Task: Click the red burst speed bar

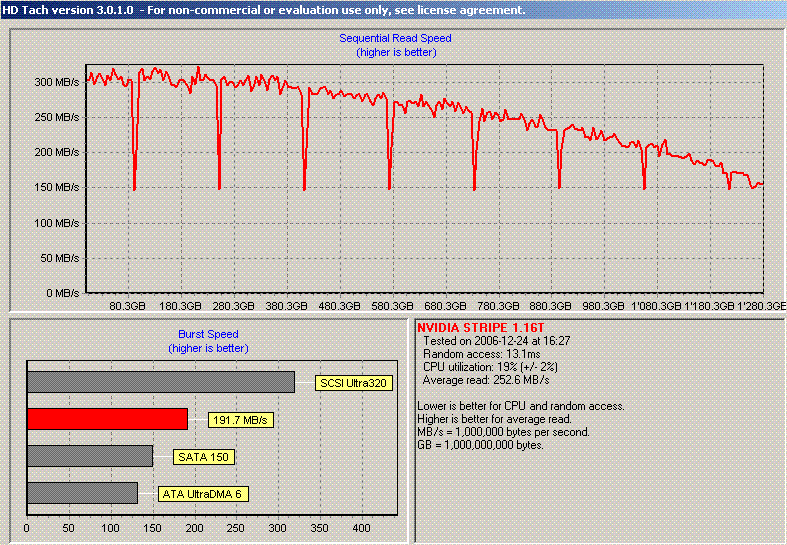Action: (107, 419)
